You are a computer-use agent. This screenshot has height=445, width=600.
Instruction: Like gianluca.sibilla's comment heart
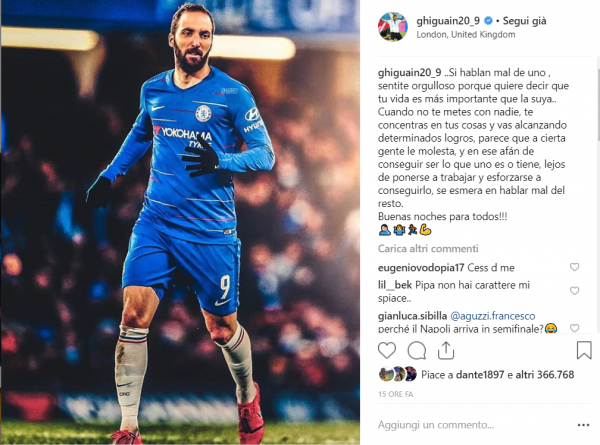click(x=574, y=328)
